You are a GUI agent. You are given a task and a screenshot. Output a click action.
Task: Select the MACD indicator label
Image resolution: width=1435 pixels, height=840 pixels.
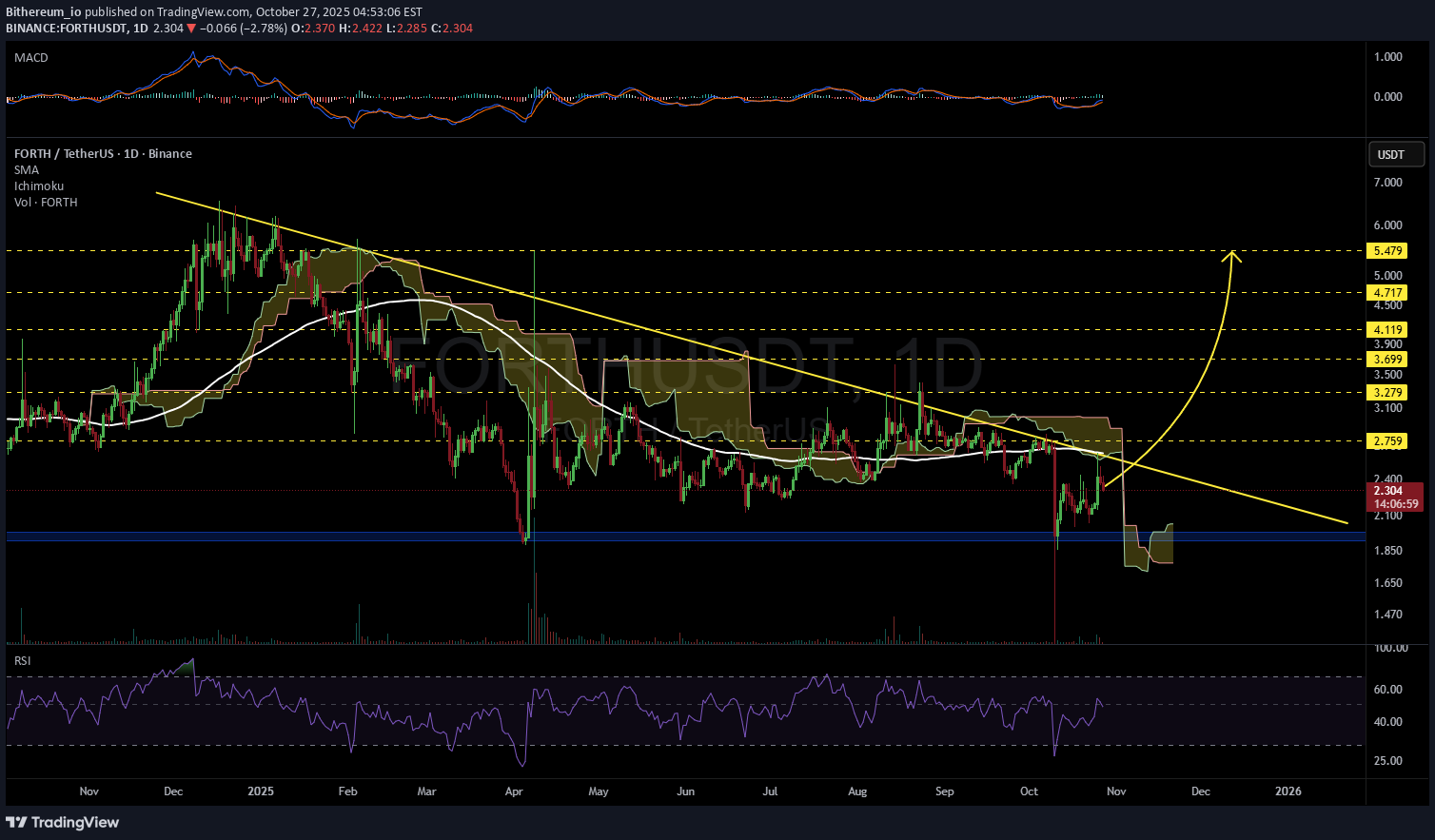[x=31, y=58]
